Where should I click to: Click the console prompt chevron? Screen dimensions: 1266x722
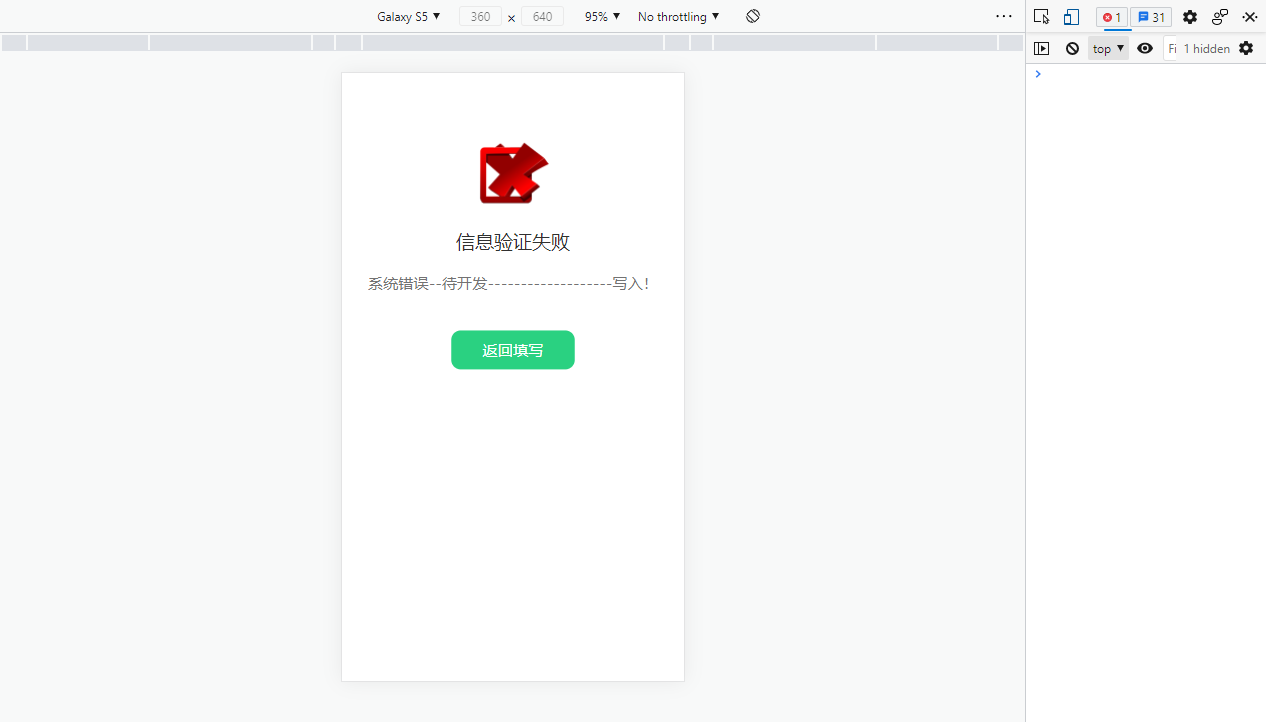click(1038, 74)
